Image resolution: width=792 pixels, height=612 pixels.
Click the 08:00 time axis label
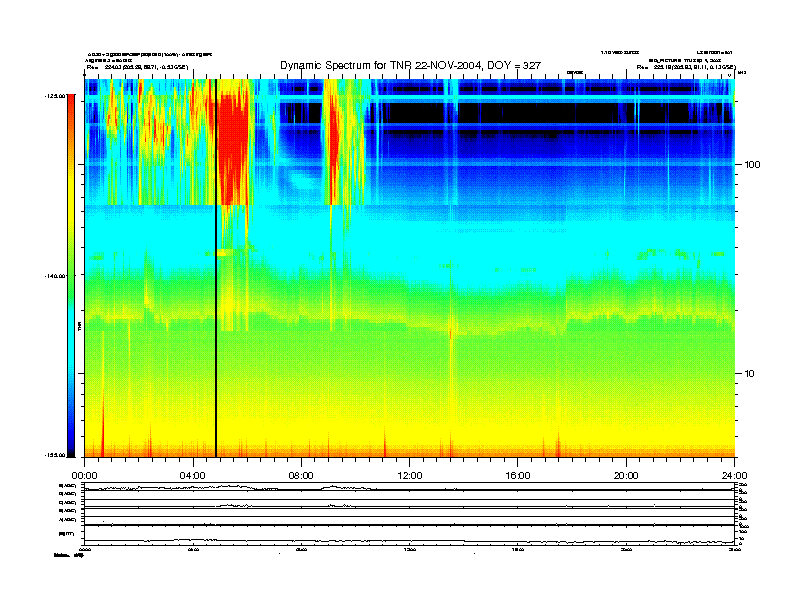(301, 476)
